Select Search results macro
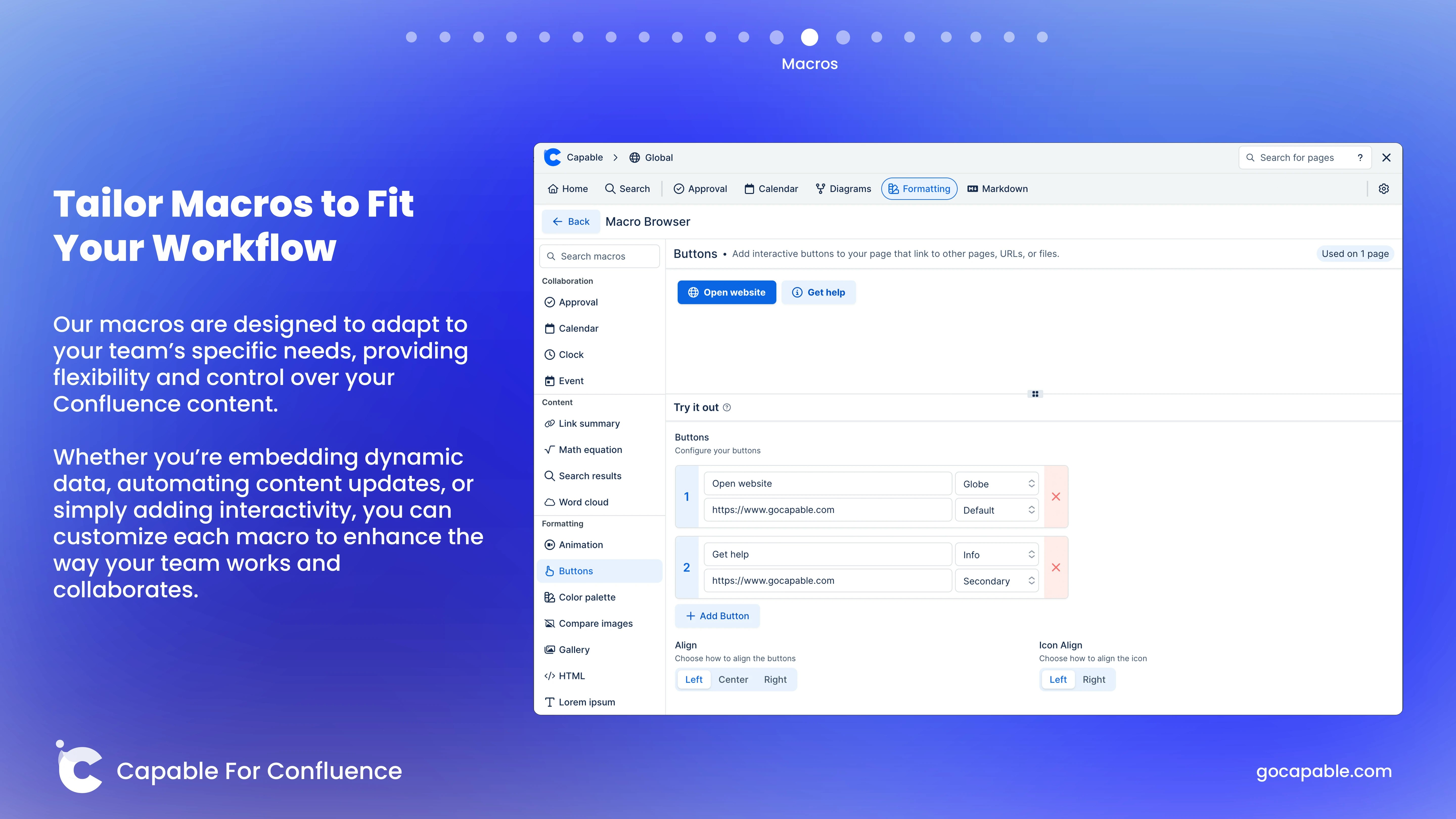Viewport: 1456px width, 819px height. 599,476
